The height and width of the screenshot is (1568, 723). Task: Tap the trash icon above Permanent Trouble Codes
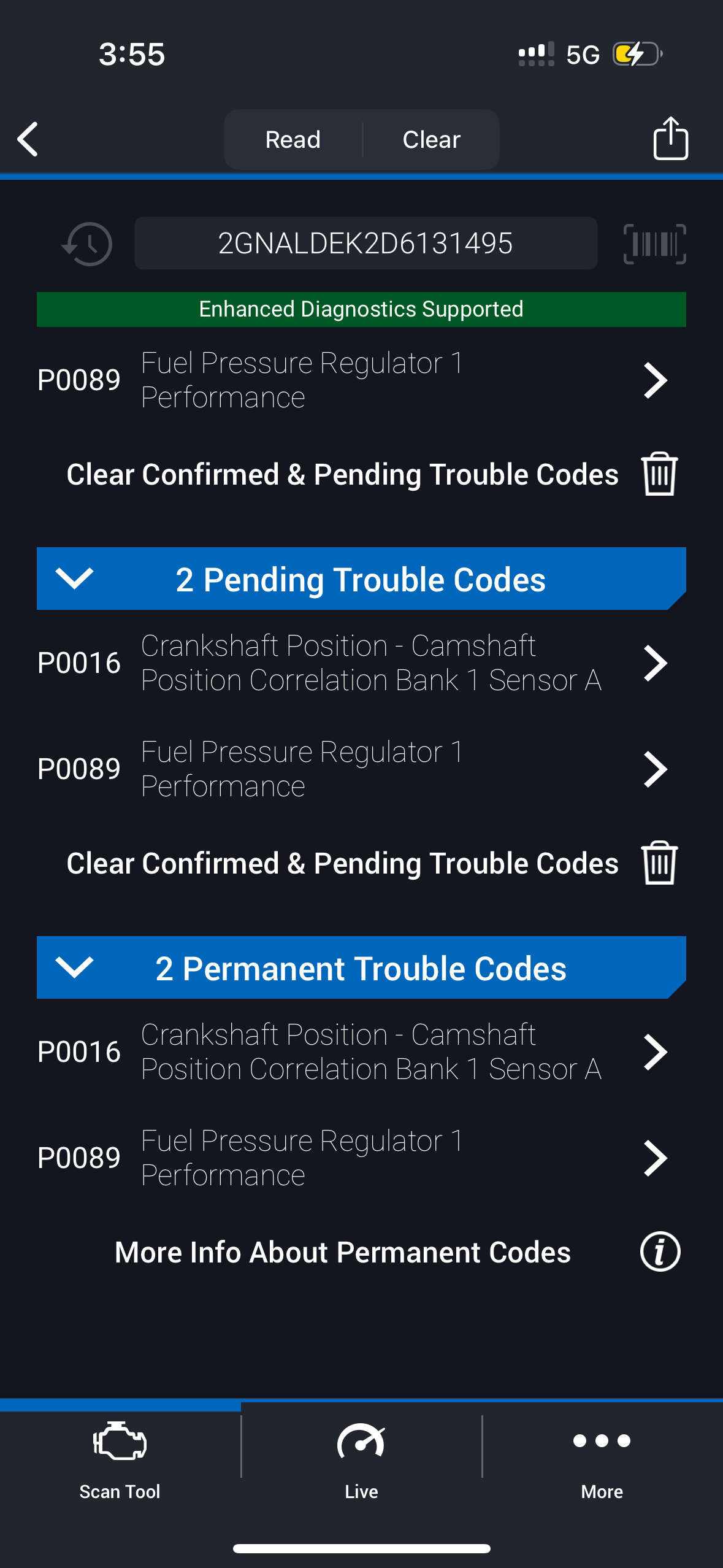pyautogui.click(x=659, y=863)
